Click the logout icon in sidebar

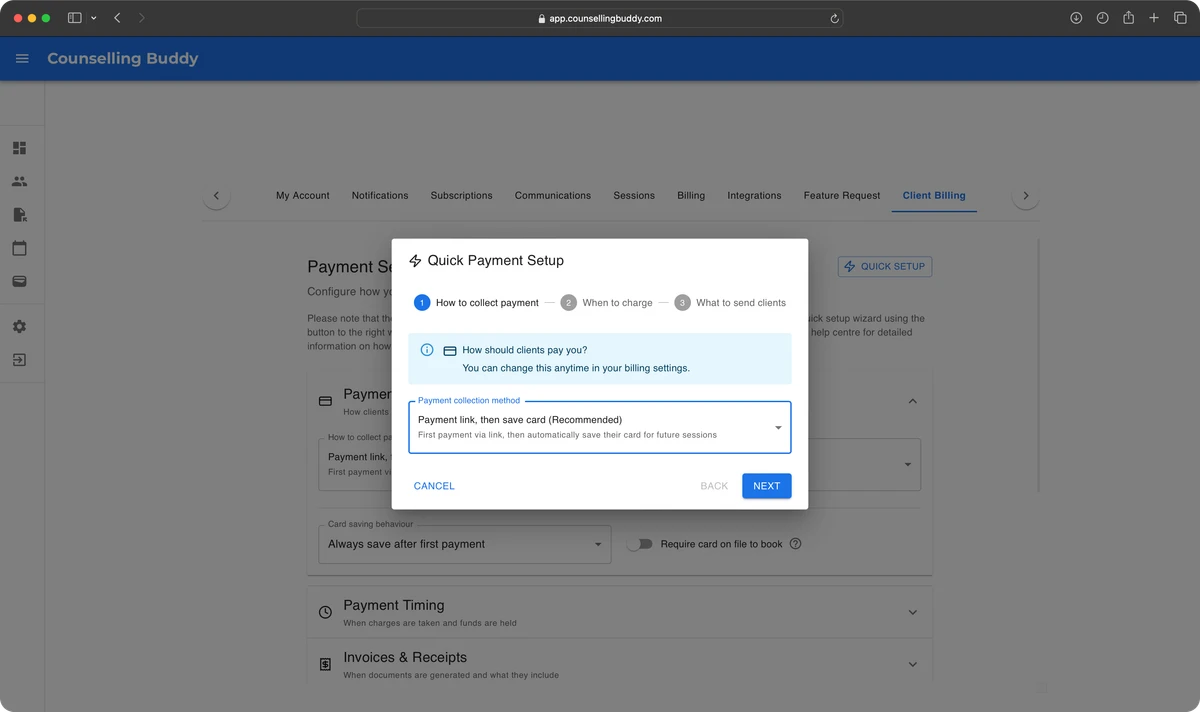[x=19, y=360]
